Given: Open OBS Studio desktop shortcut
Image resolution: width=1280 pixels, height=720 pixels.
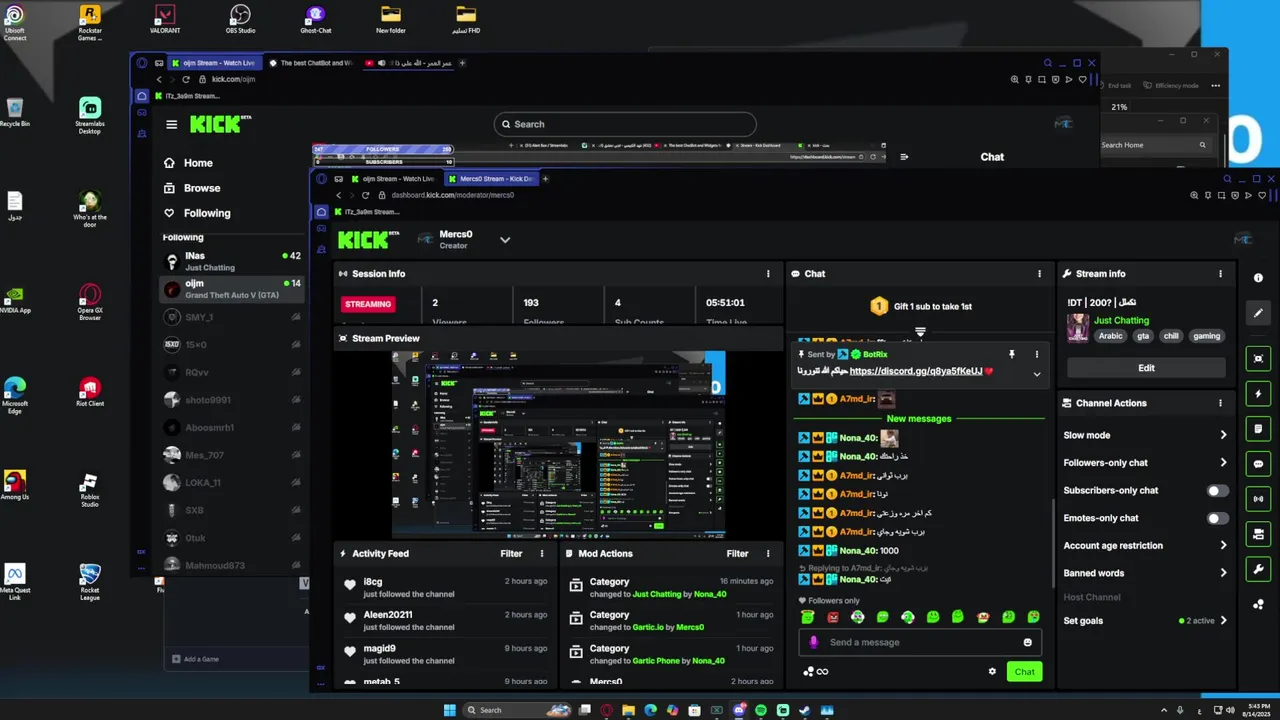Looking at the screenshot, I should coord(240,18).
